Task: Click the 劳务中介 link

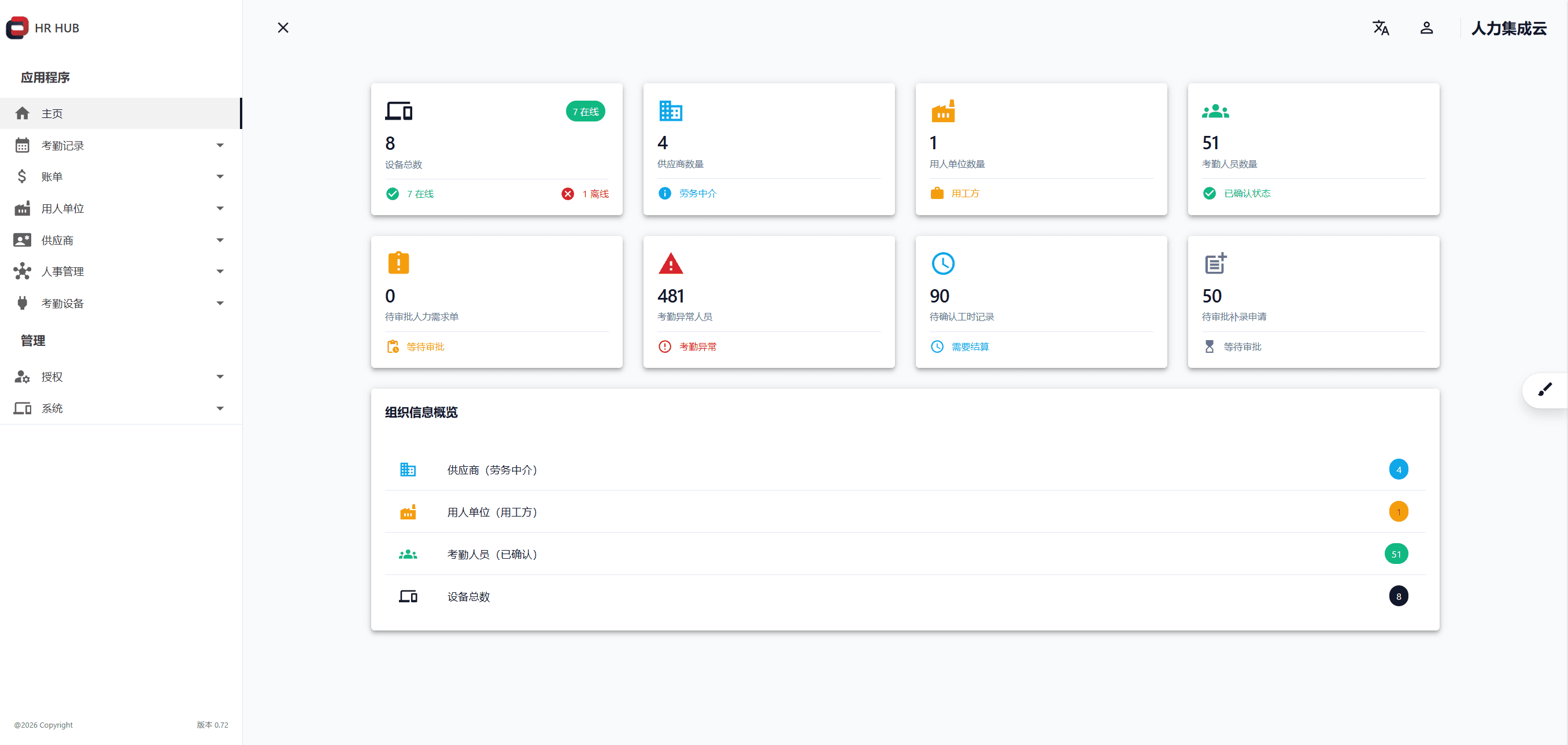Action: pos(698,194)
